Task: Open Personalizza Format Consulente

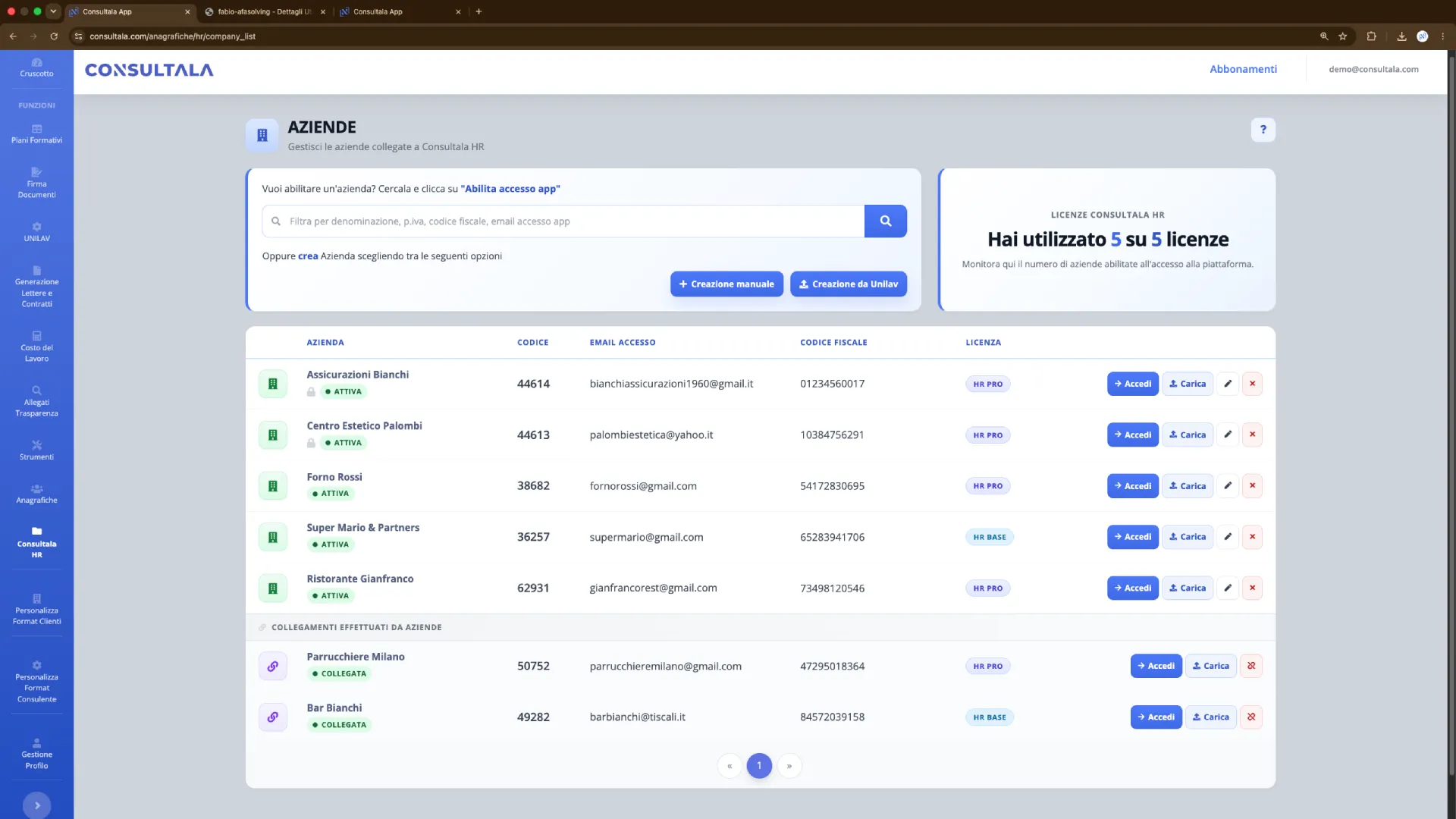Action: click(x=36, y=682)
